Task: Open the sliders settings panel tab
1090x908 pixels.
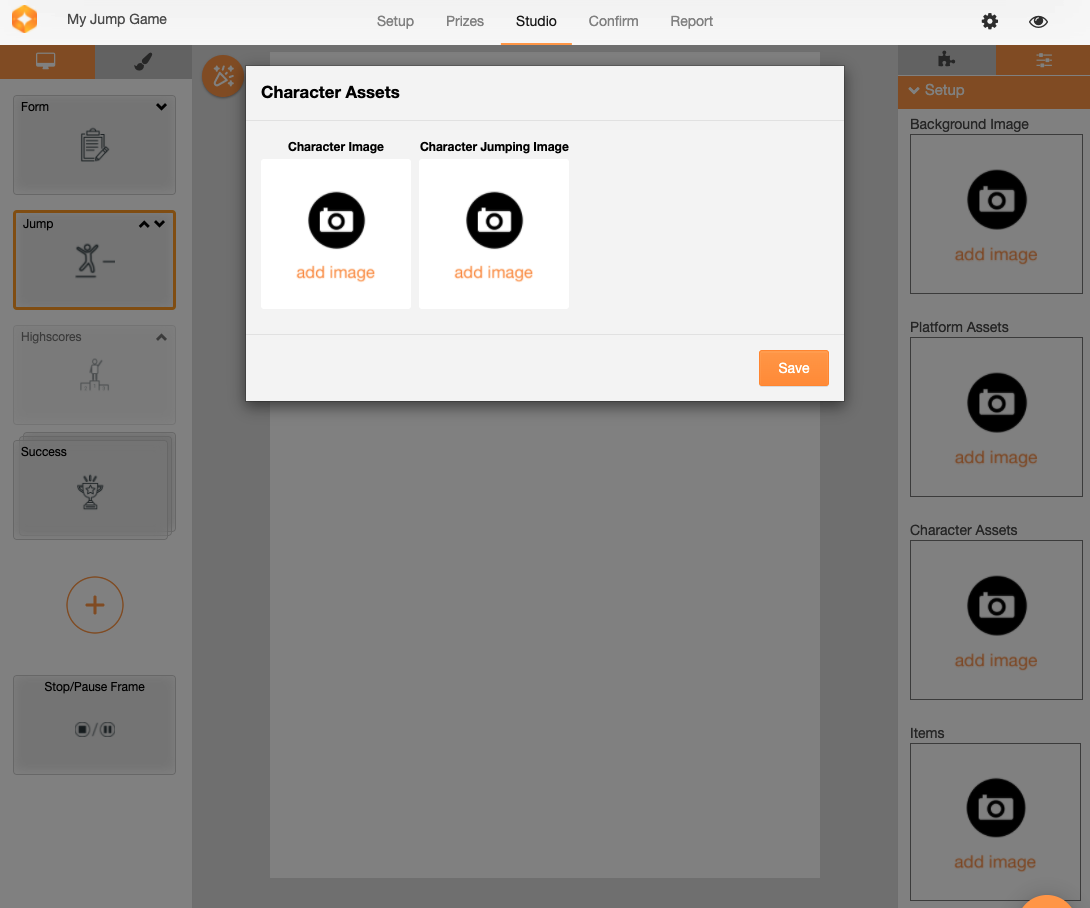Action: (x=1043, y=60)
